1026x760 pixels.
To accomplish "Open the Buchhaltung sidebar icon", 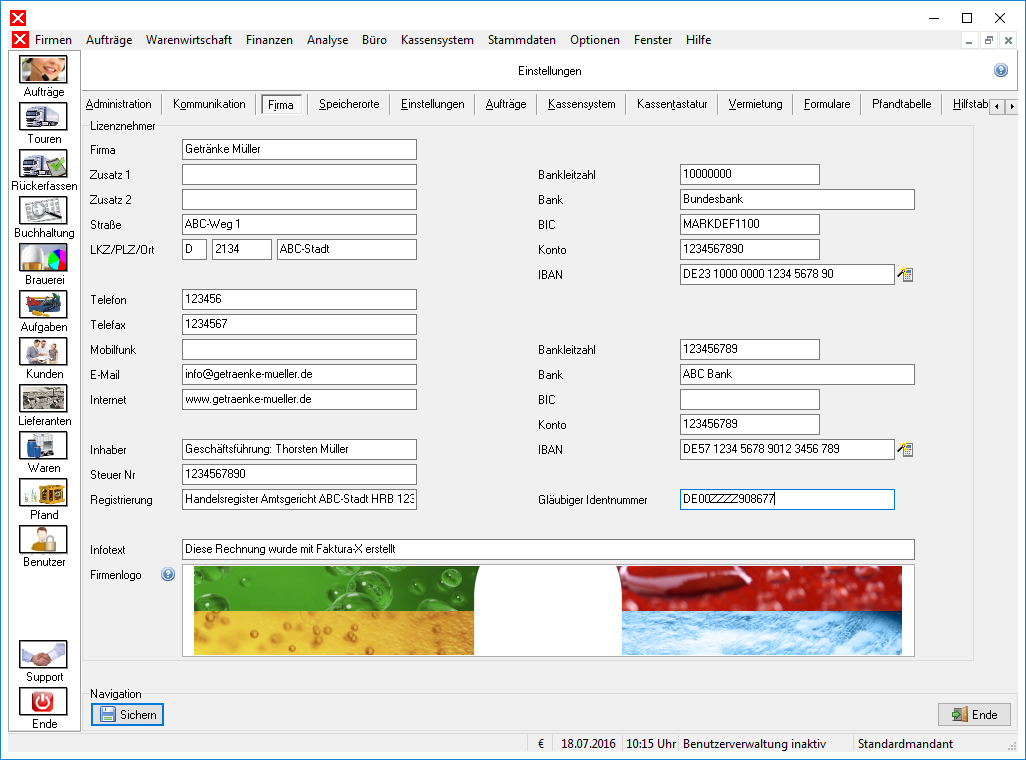I will (x=43, y=211).
